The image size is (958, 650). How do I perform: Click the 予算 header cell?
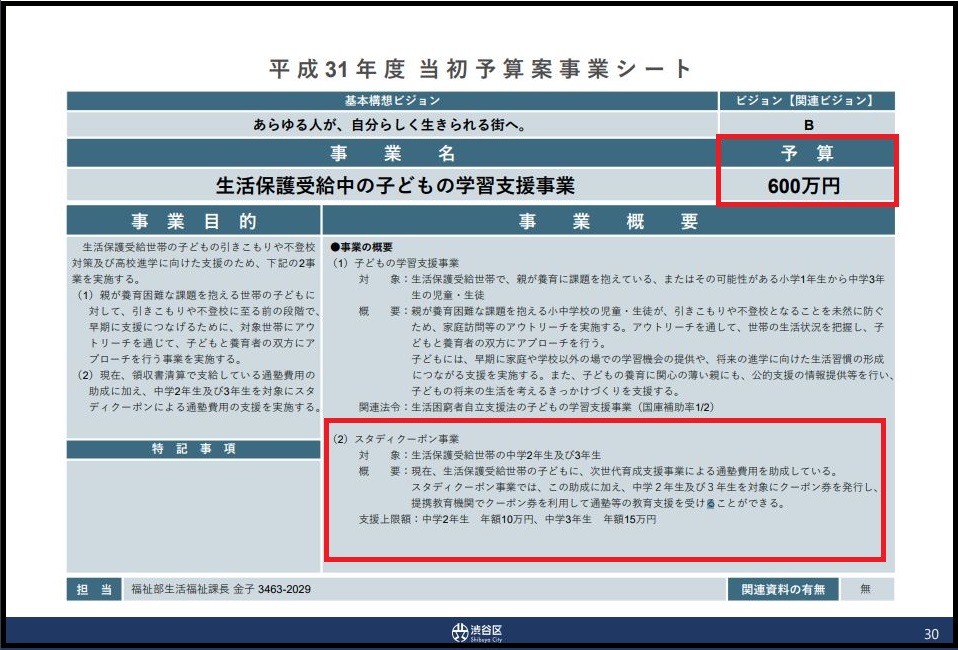click(x=807, y=154)
